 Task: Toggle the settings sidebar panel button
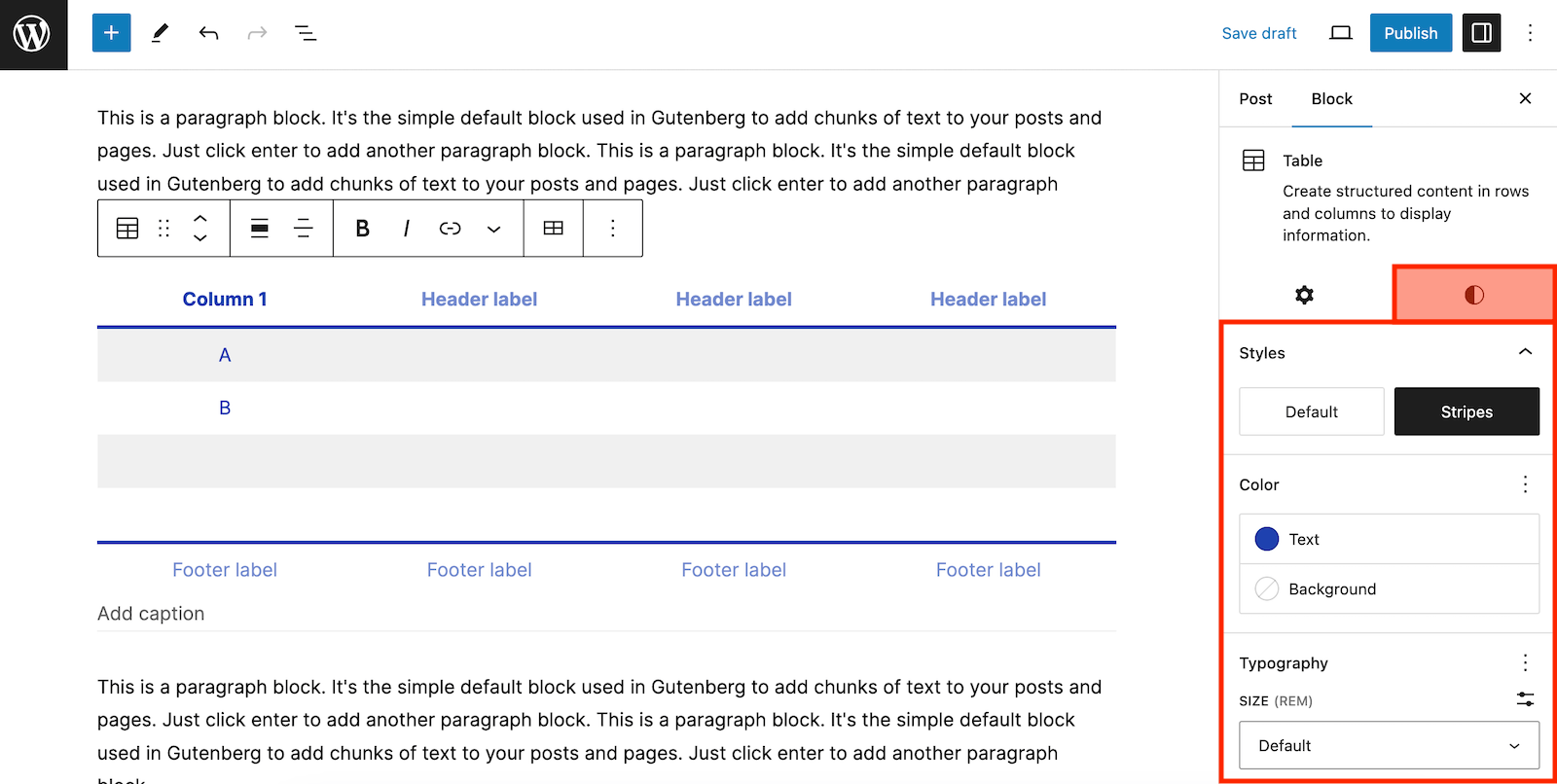click(x=1481, y=33)
